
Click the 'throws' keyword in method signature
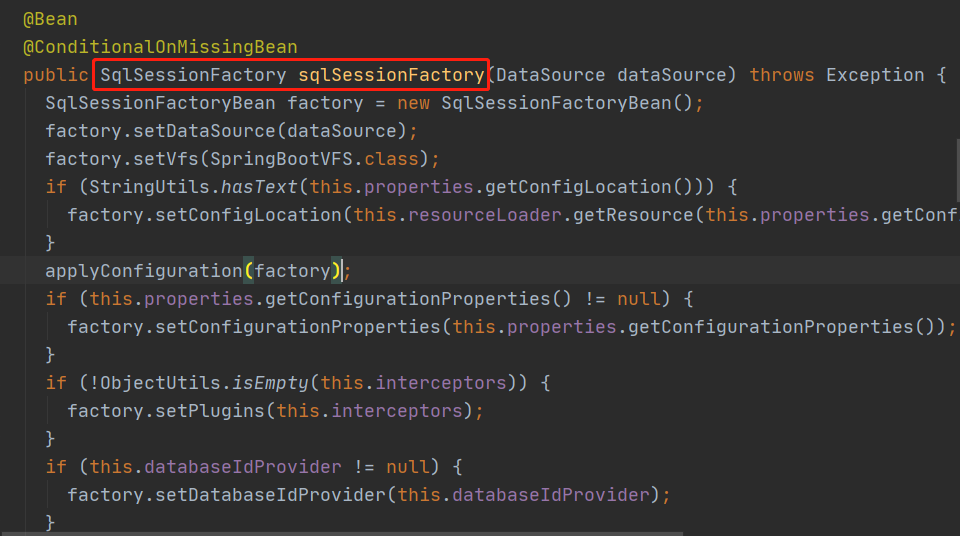point(782,75)
